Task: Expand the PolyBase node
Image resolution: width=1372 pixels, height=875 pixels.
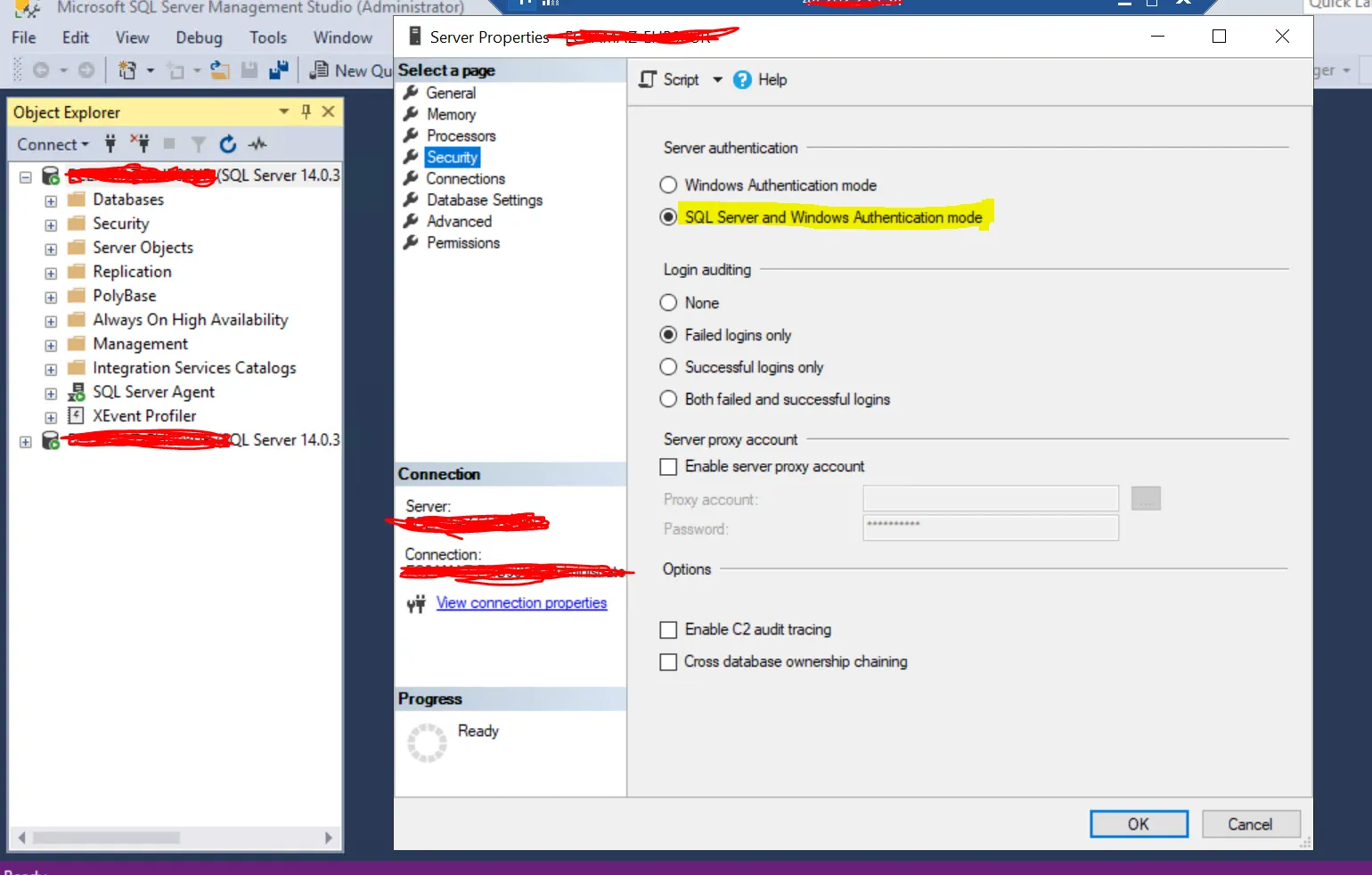Action: click(x=51, y=298)
